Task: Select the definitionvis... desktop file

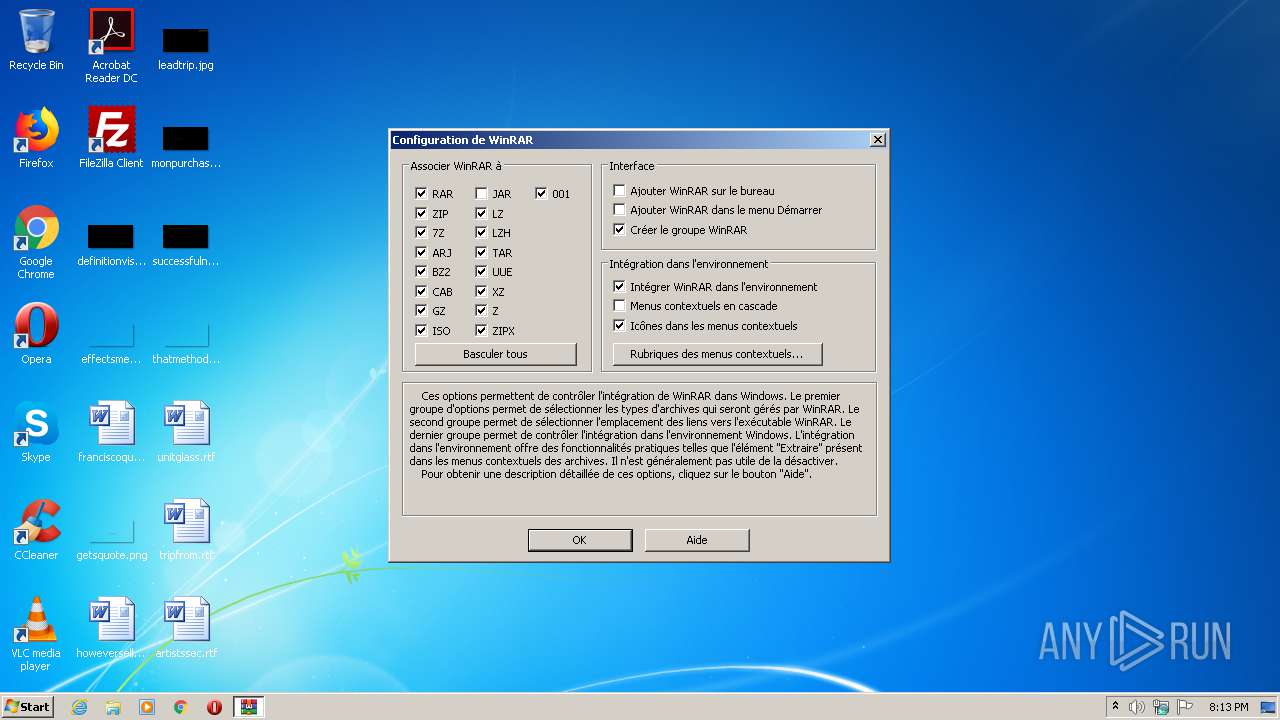Action: [111, 244]
